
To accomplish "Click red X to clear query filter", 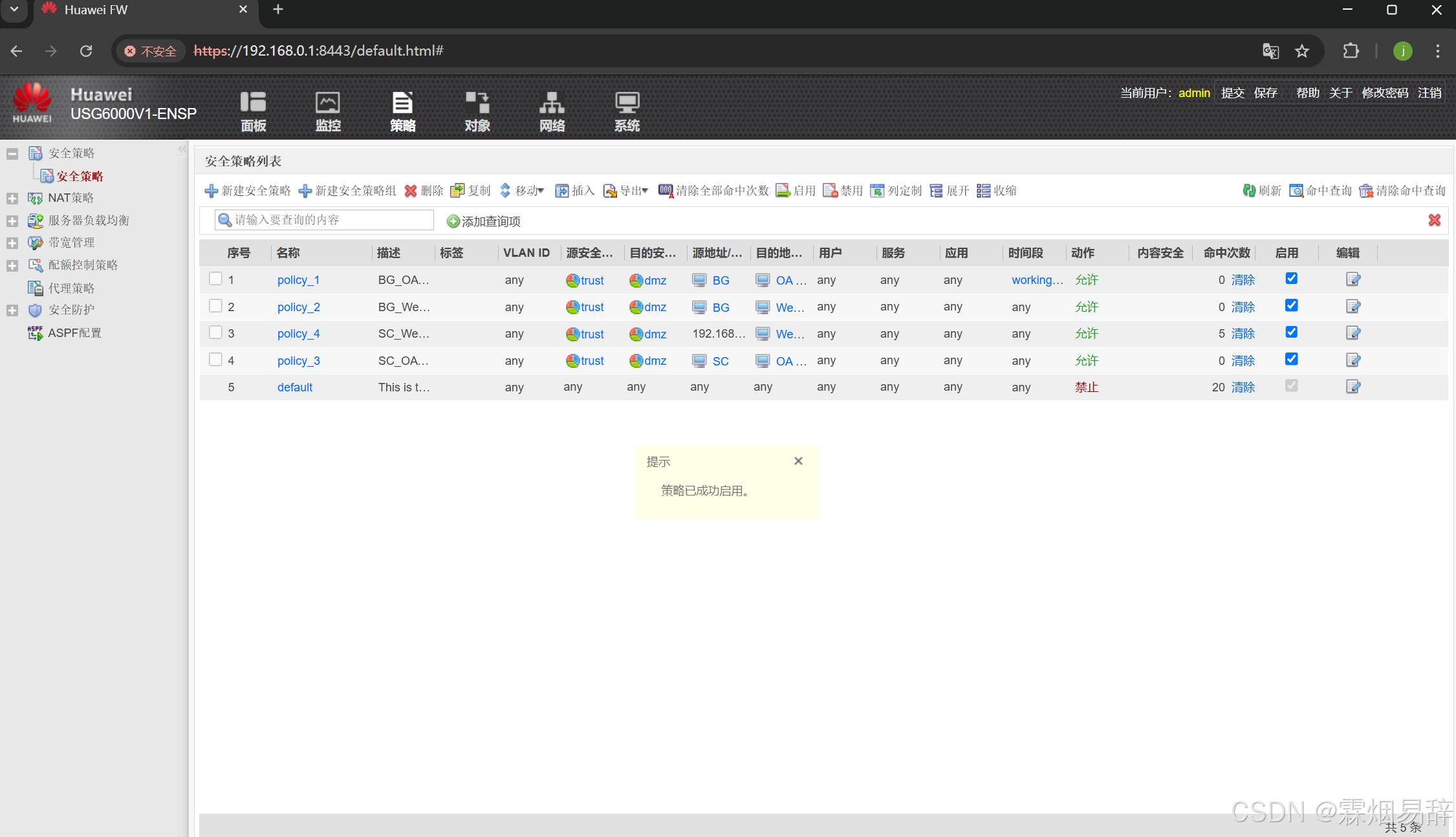I will tap(1434, 220).
